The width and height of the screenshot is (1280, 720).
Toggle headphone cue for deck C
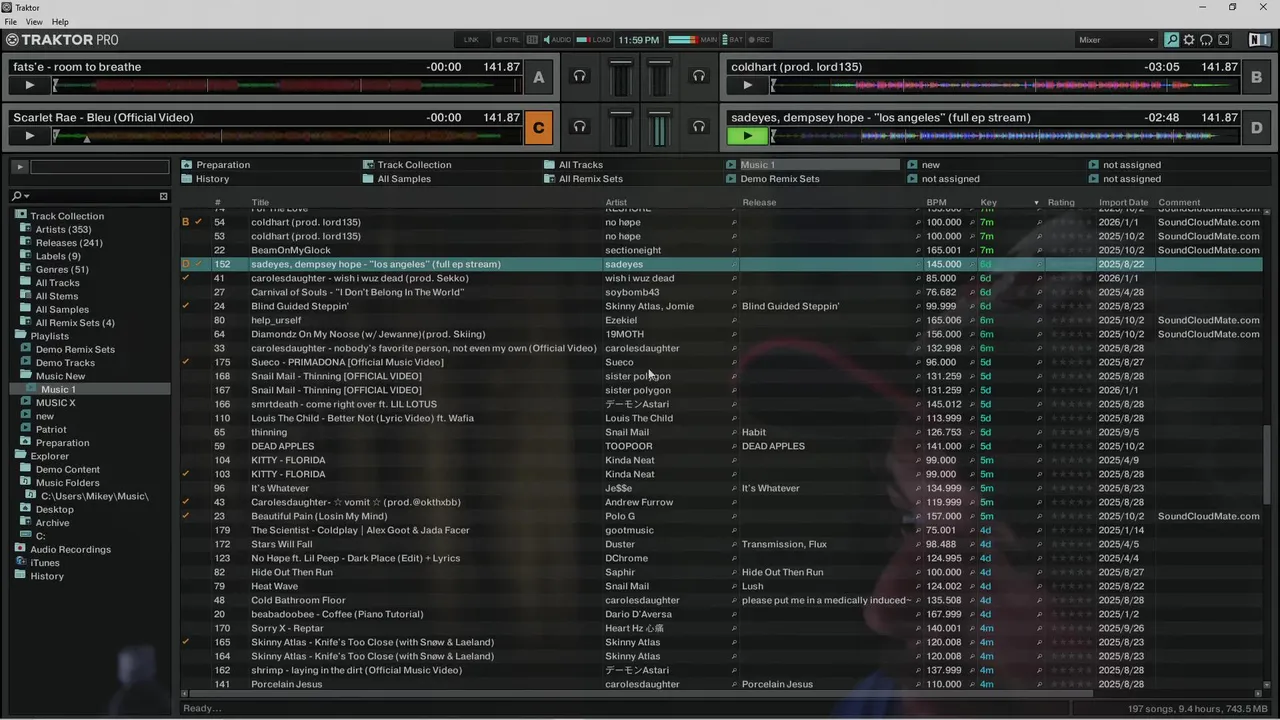pyautogui.click(x=579, y=126)
